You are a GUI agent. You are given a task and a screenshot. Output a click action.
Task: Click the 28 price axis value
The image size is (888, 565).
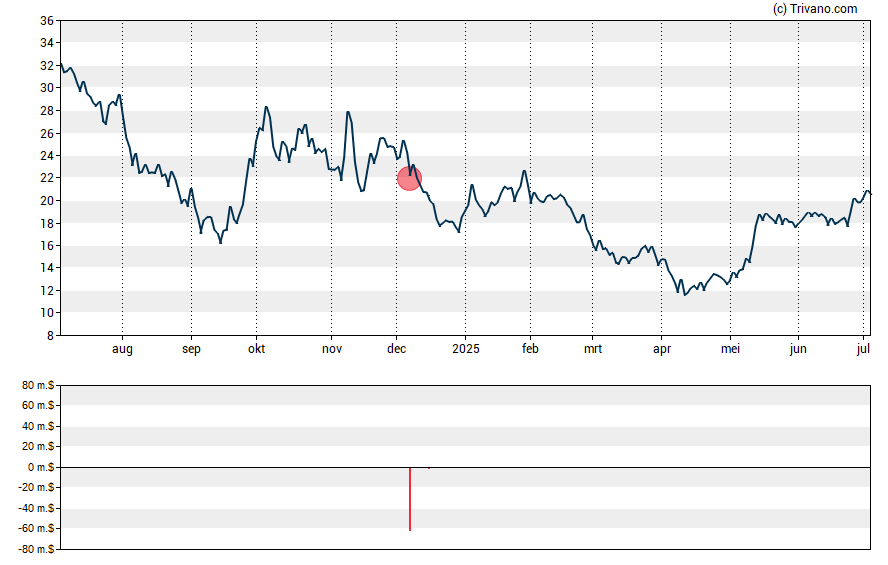pos(46,111)
